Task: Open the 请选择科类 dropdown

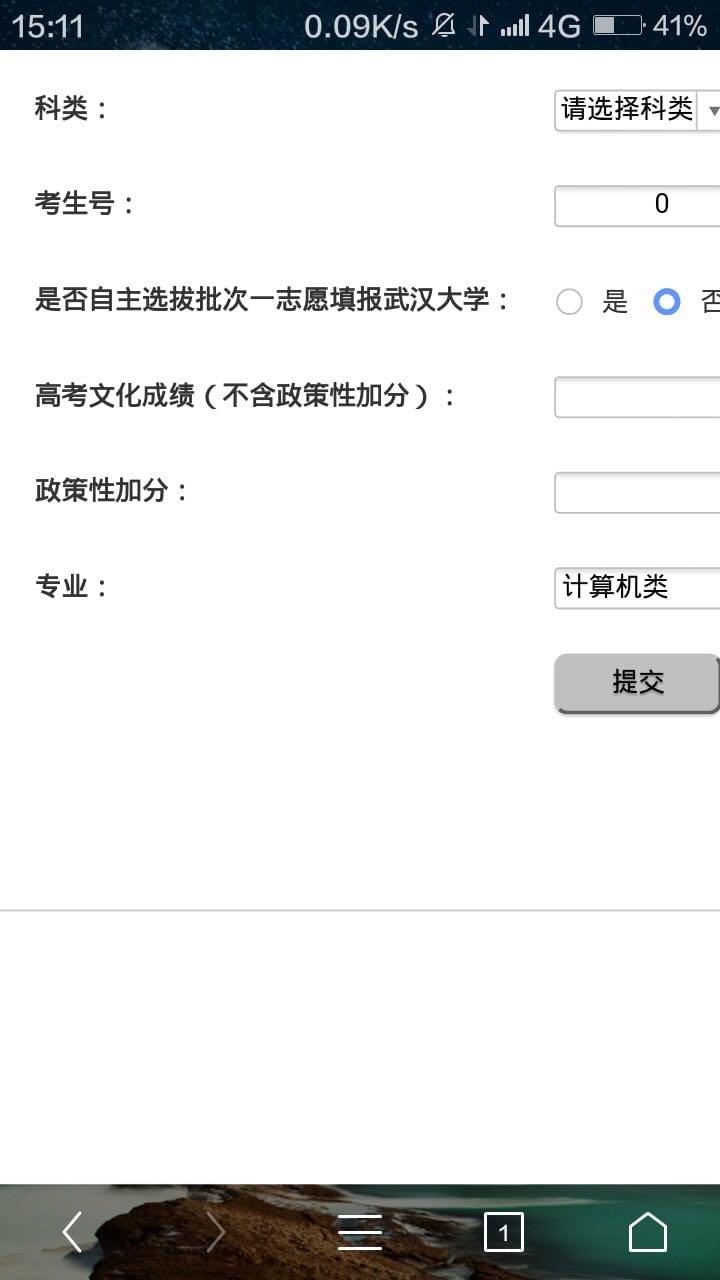Action: (637, 110)
